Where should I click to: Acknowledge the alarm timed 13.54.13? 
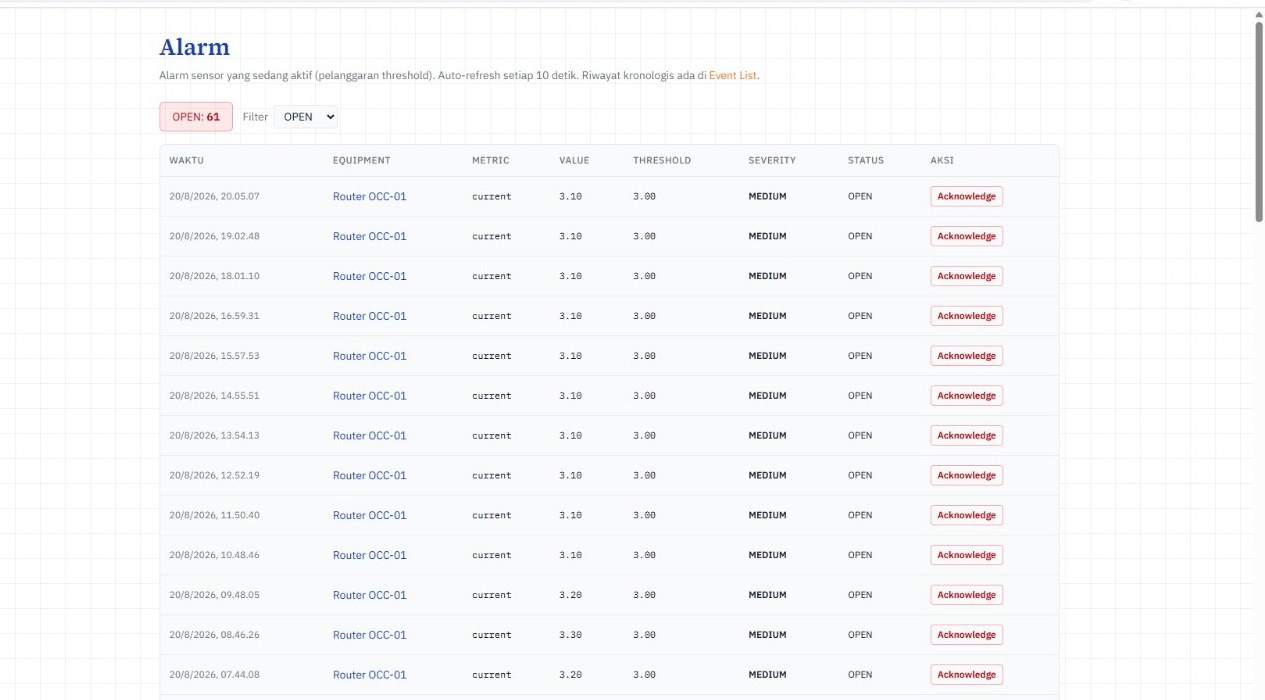pyautogui.click(x=966, y=436)
